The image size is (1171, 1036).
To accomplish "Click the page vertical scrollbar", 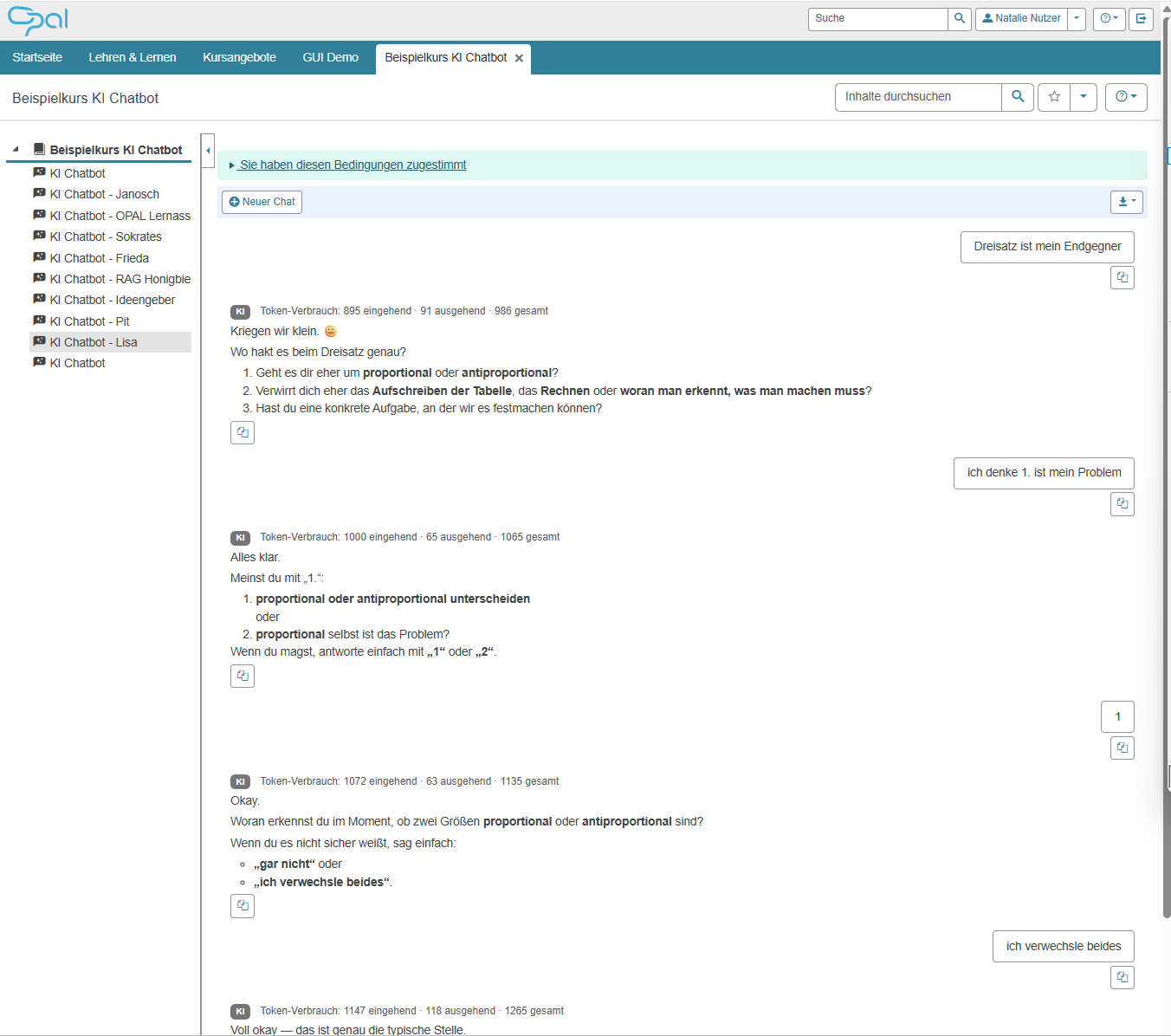I will pyautogui.click(x=1166, y=468).
